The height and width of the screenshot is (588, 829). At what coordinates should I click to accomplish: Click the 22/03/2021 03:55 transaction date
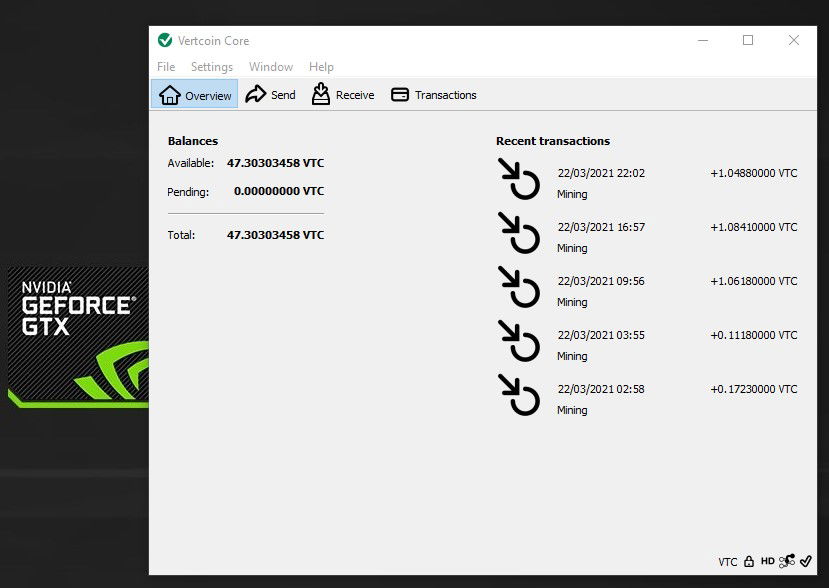(601, 335)
